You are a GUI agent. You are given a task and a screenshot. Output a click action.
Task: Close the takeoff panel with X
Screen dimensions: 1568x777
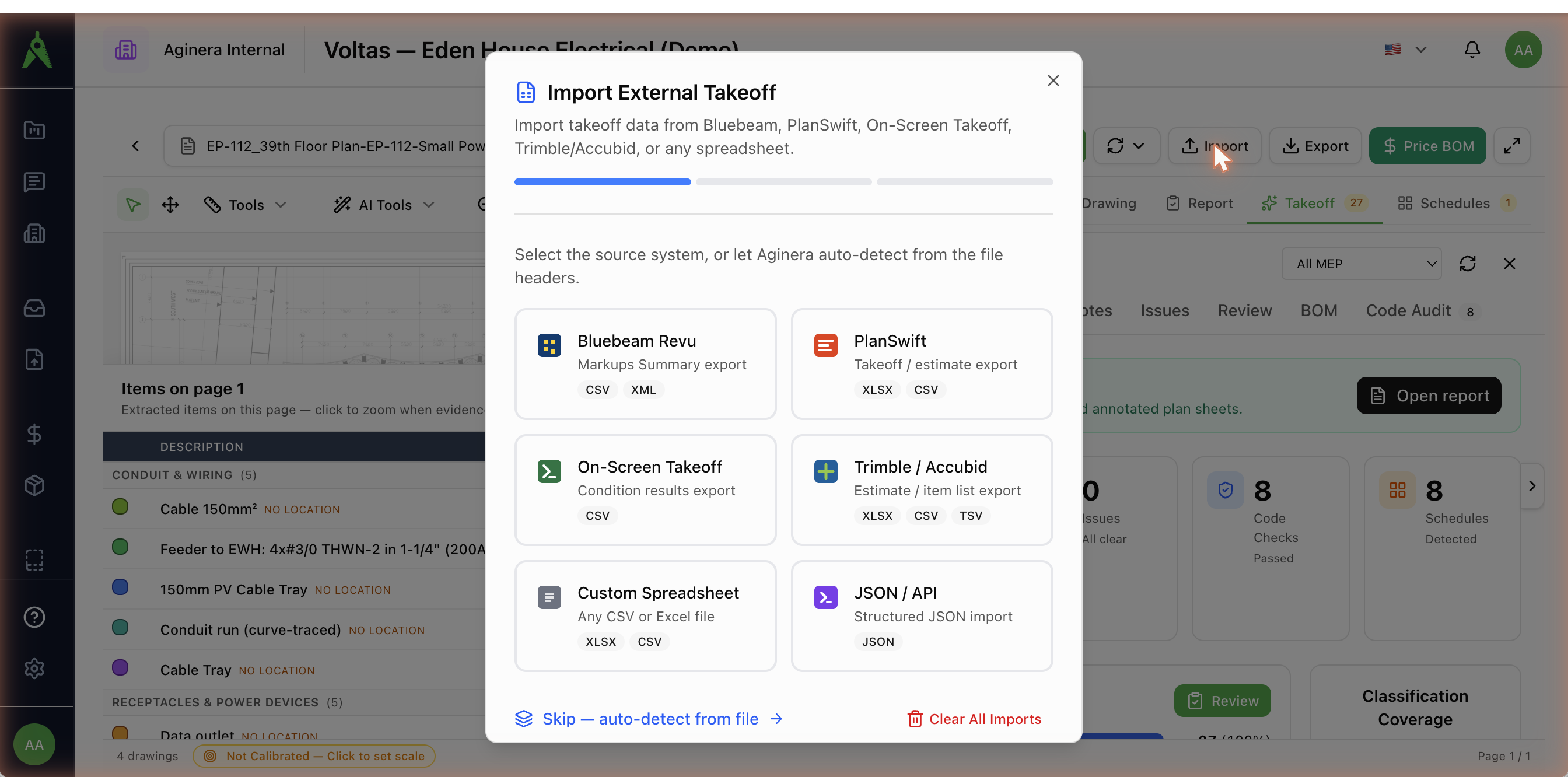pos(1510,264)
